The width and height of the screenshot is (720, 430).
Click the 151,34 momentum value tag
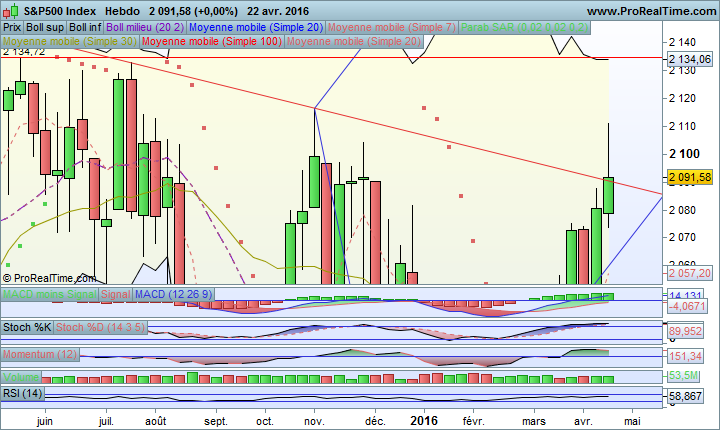click(686, 356)
